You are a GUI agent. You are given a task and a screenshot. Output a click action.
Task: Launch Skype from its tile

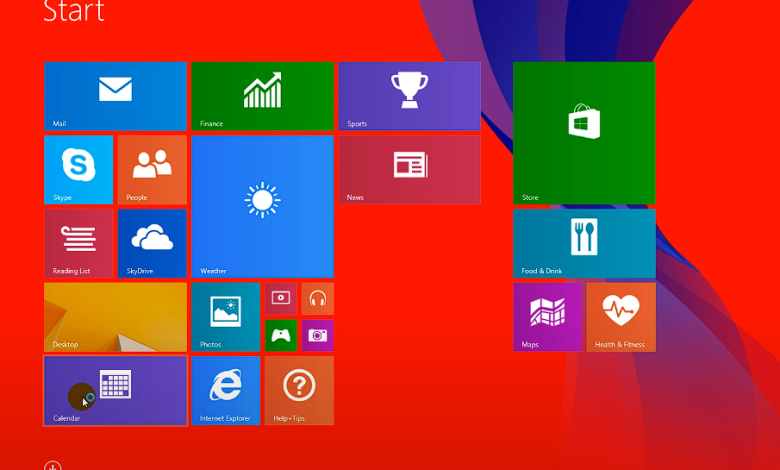79,170
